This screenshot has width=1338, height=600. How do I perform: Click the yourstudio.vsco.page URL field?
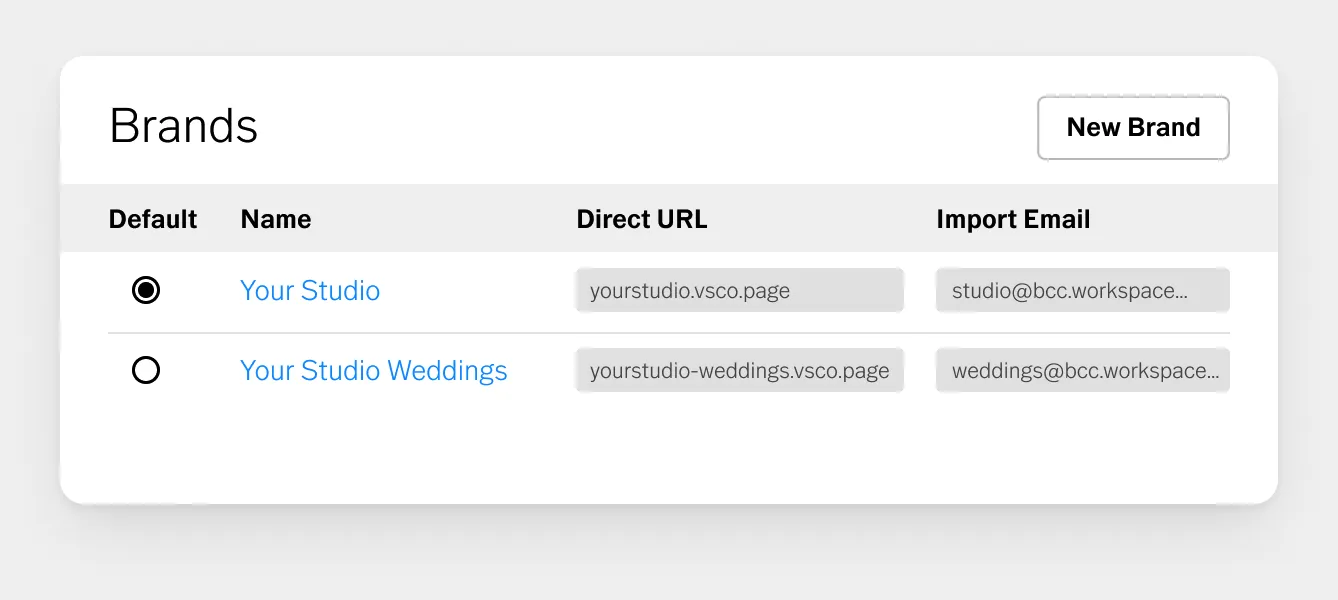click(740, 291)
